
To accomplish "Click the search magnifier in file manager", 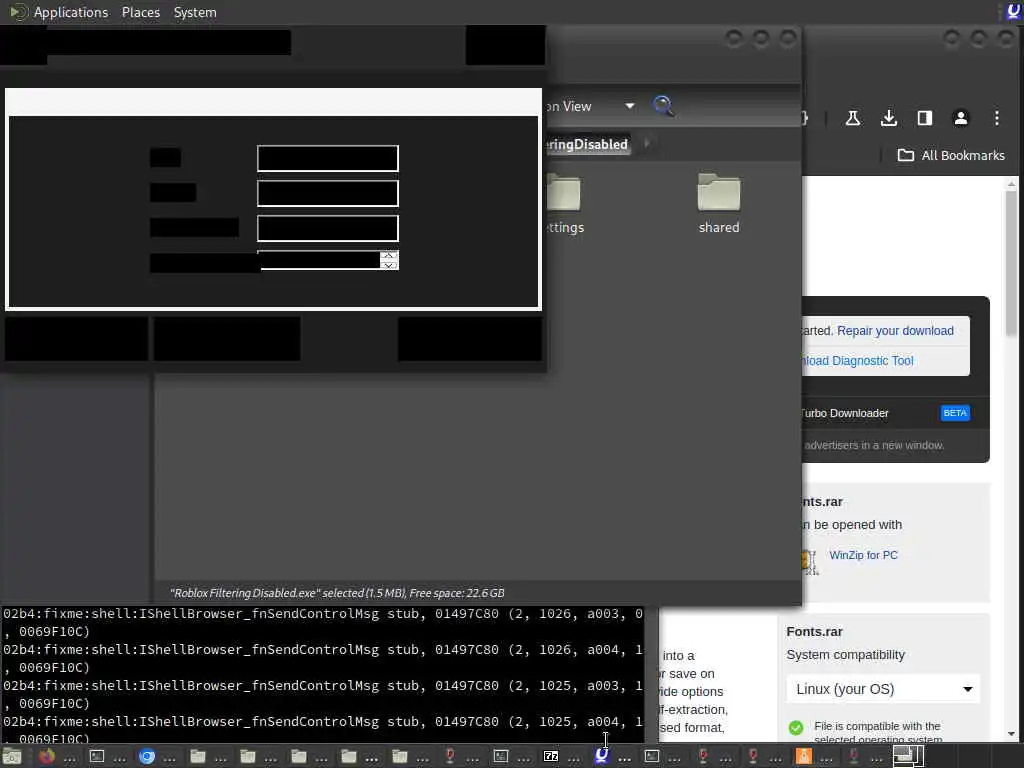I will tap(663, 106).
